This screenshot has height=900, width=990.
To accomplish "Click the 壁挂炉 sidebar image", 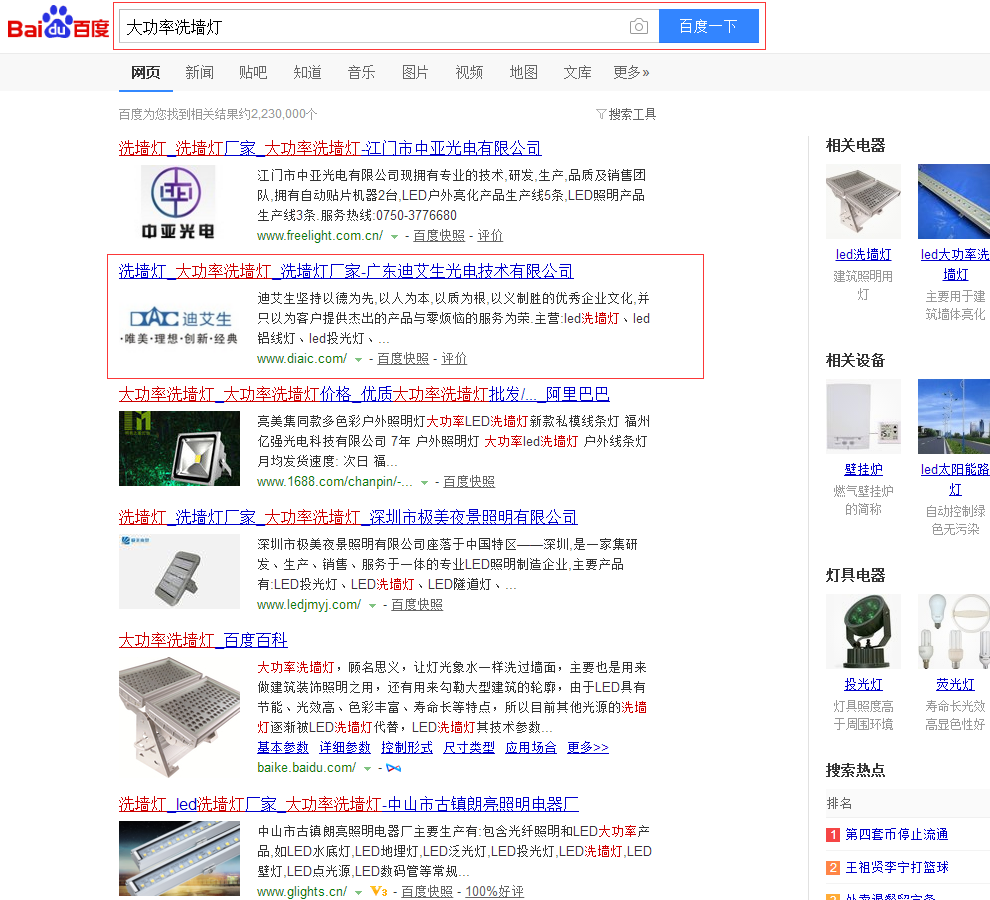I will pyautogui.click(x=863, y=416).
